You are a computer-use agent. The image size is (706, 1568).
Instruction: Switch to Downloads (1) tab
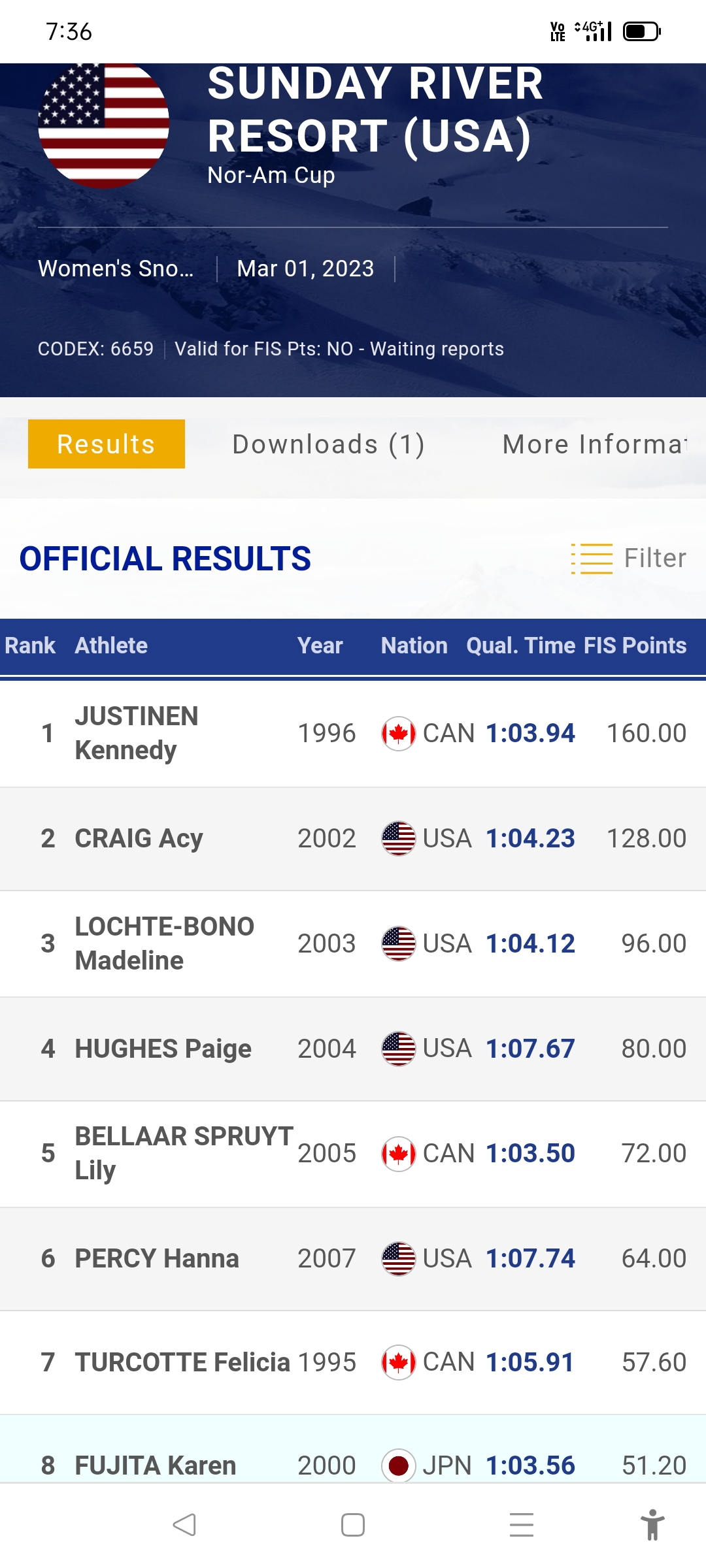(329, 444)
